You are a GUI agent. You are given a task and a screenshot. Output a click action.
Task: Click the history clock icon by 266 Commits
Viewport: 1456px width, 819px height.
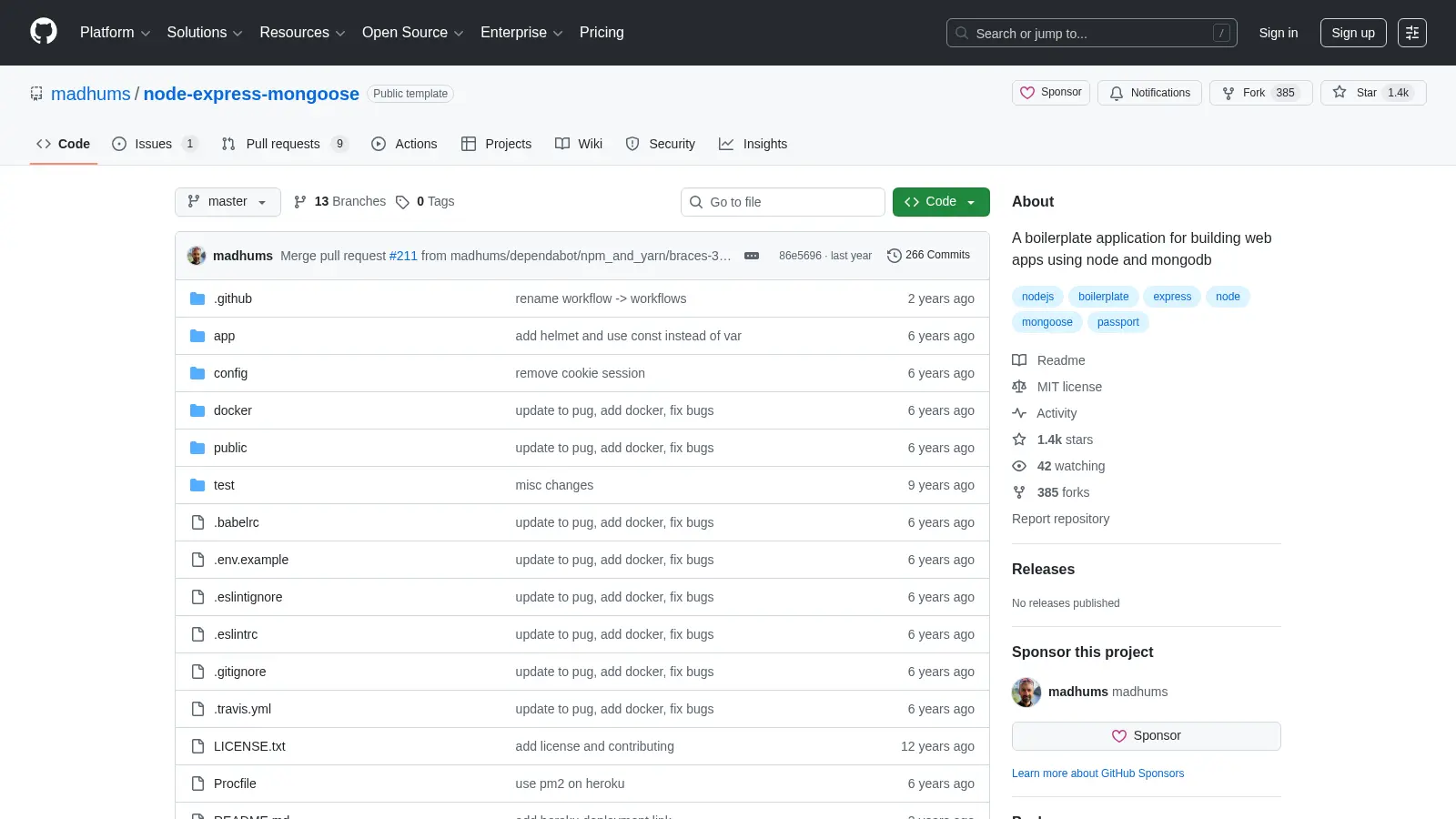(895, 256)
